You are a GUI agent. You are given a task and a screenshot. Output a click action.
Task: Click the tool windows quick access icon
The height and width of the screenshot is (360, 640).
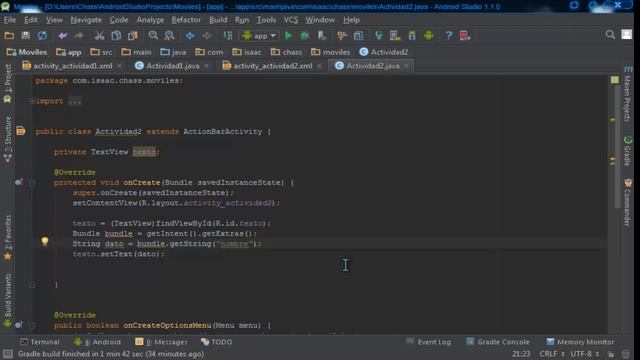pyautogui.click(x=8, y=354)
